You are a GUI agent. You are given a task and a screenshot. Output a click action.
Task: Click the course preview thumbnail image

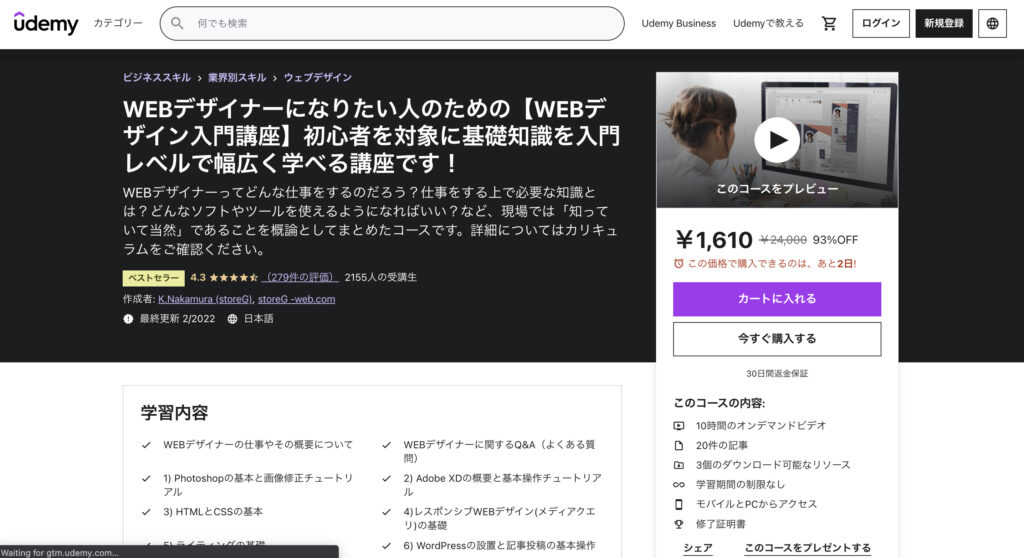click(776, 140)
